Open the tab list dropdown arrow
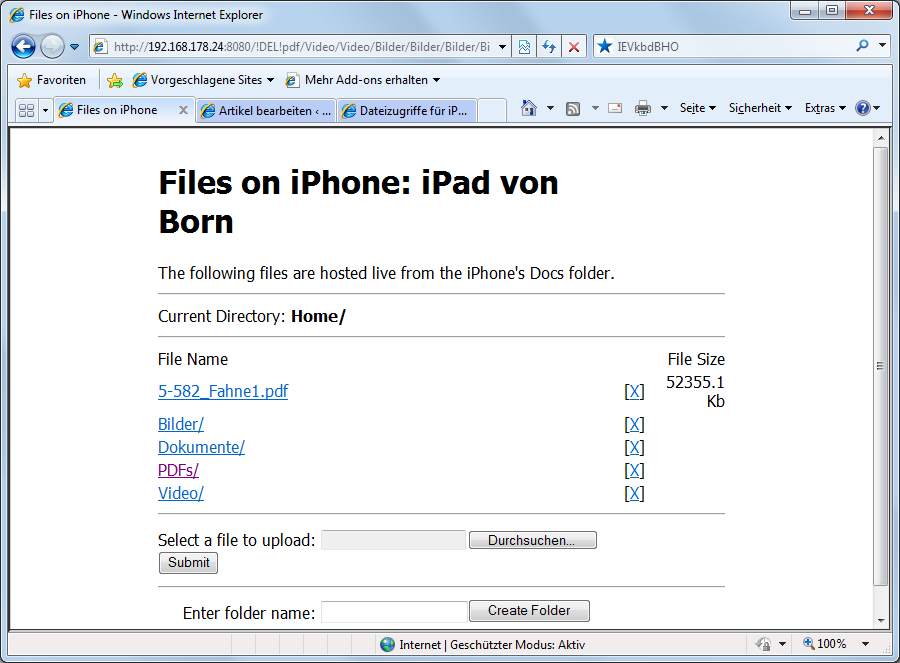 [x=45, y=110]
